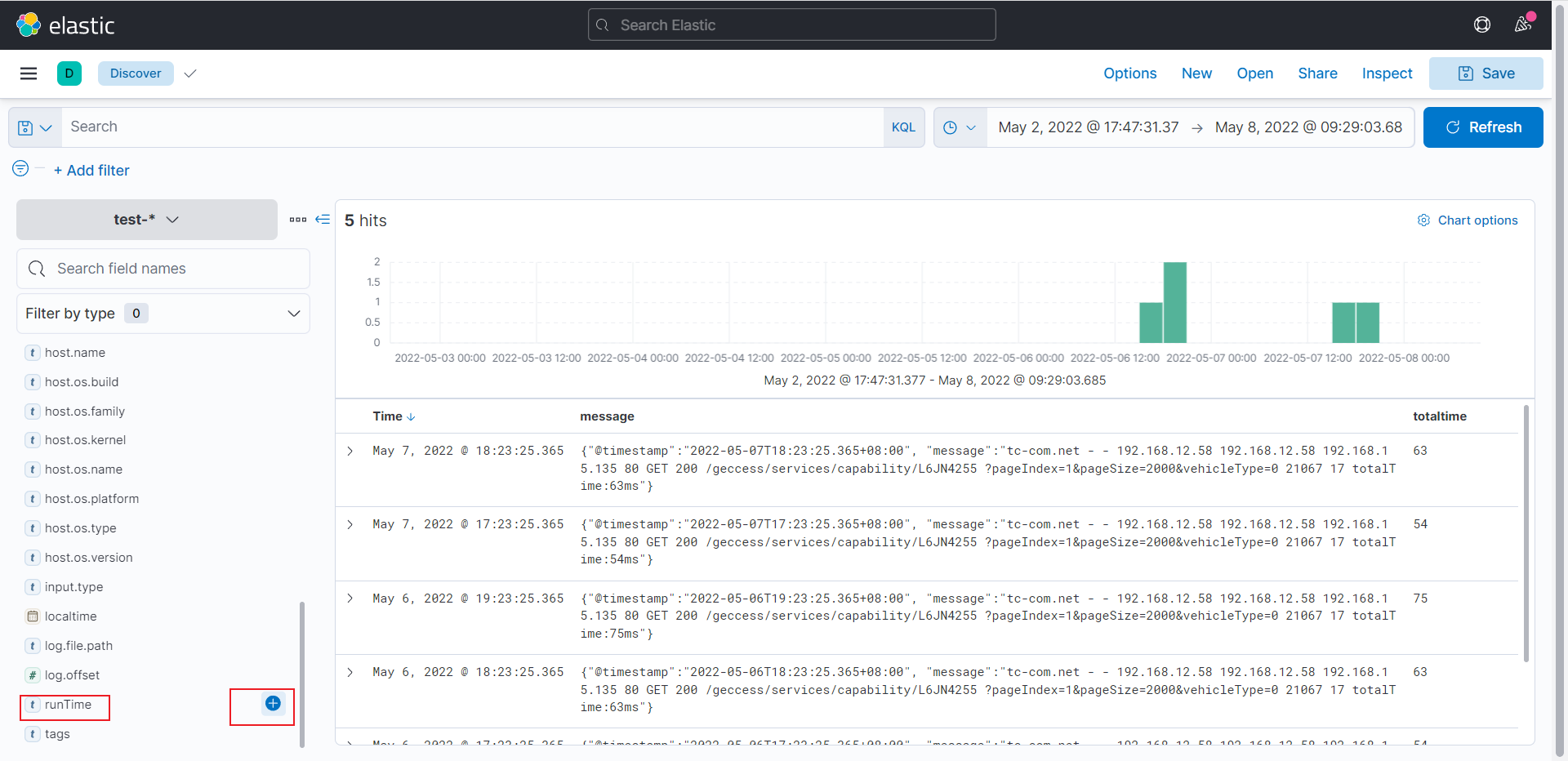
Task: Select the runTime field
Action: [x=68, y=705]
